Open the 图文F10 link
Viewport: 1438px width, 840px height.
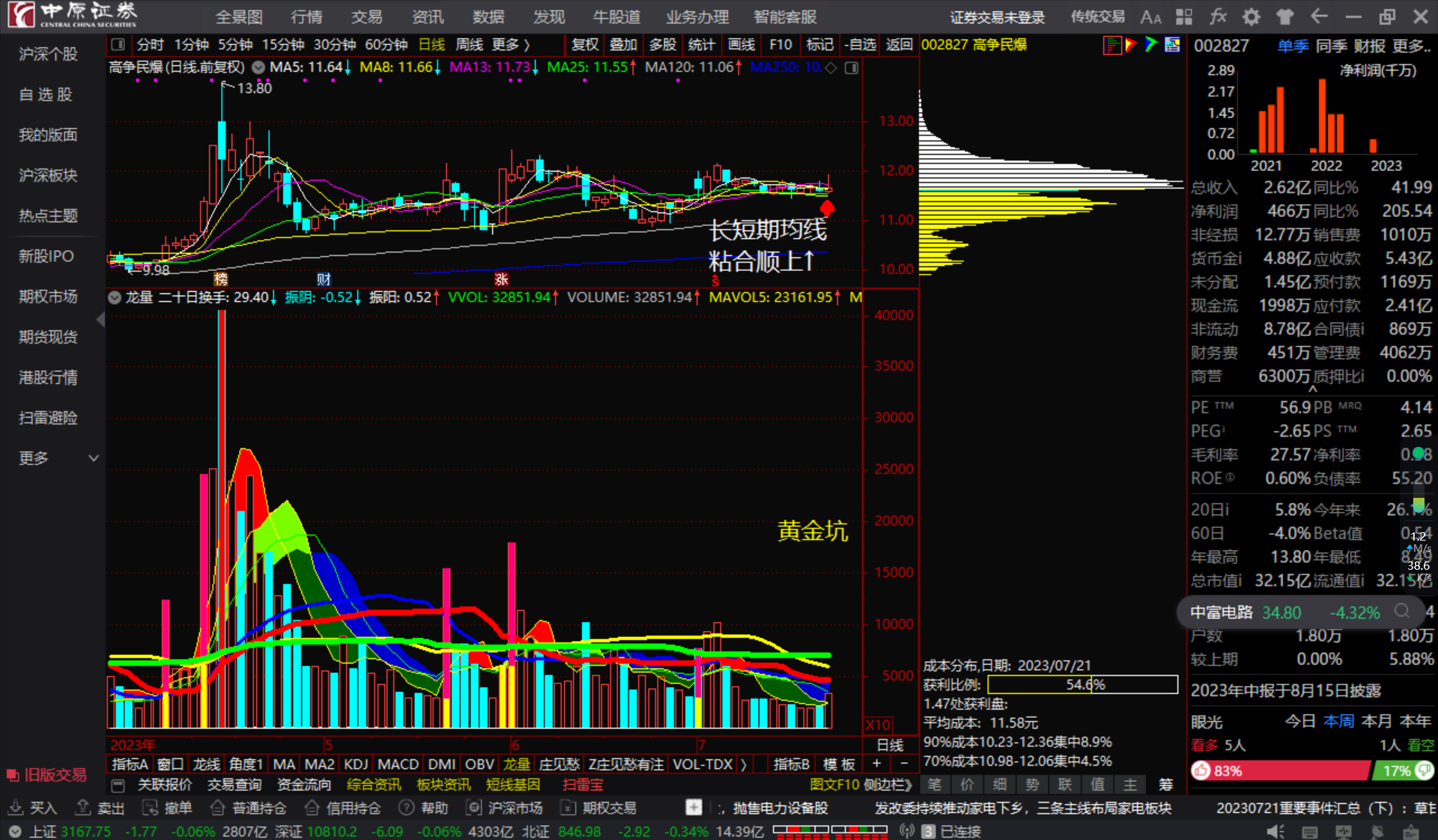[x=834, y=785]
